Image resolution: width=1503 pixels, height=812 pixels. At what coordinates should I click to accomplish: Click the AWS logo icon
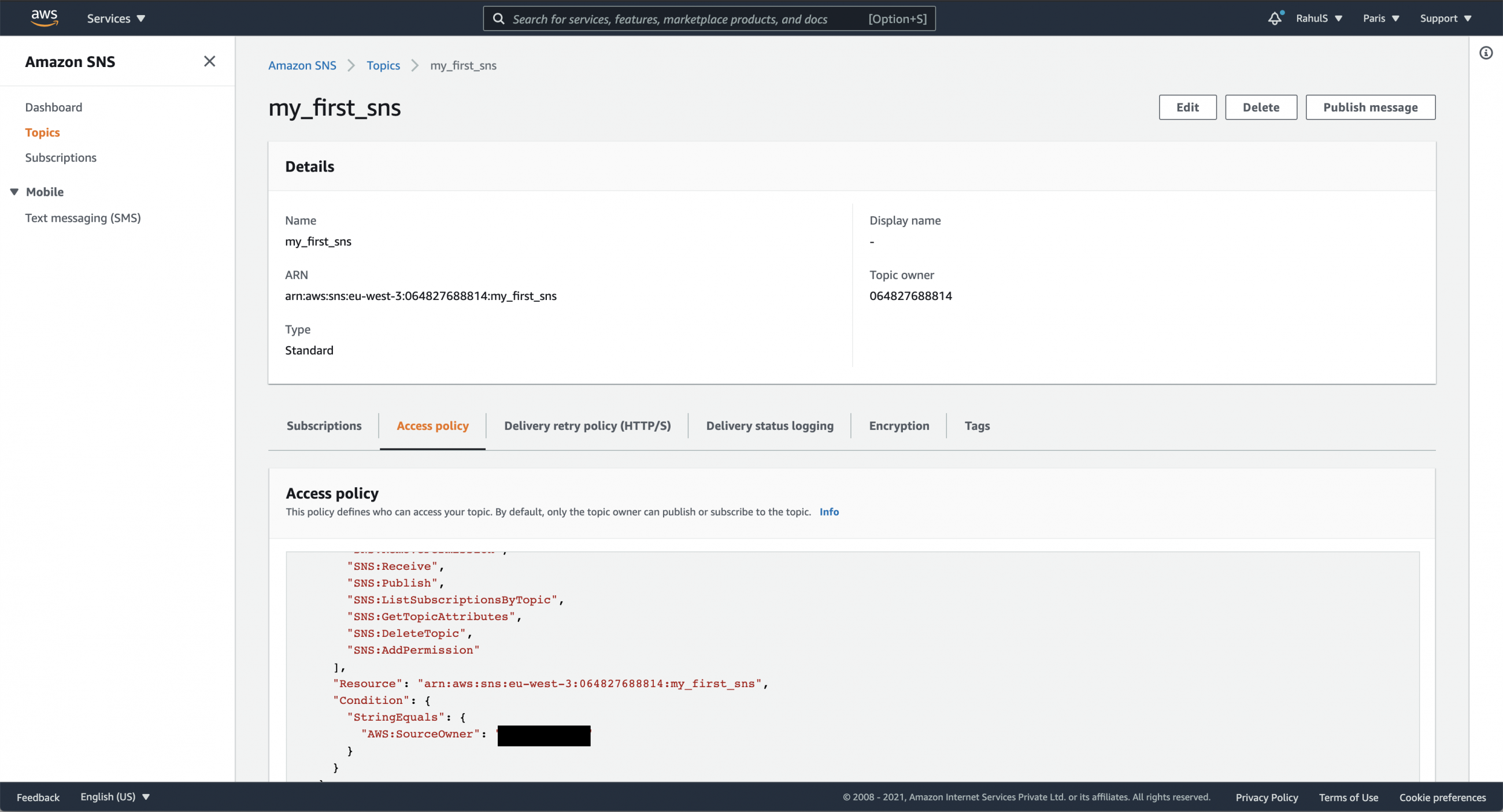click(45, 18)
